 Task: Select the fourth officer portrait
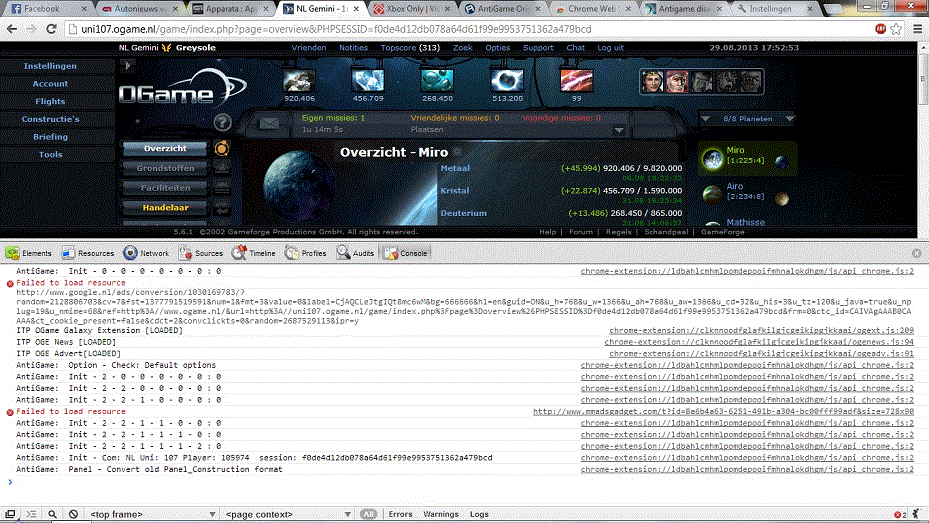[x=726, y=82]
